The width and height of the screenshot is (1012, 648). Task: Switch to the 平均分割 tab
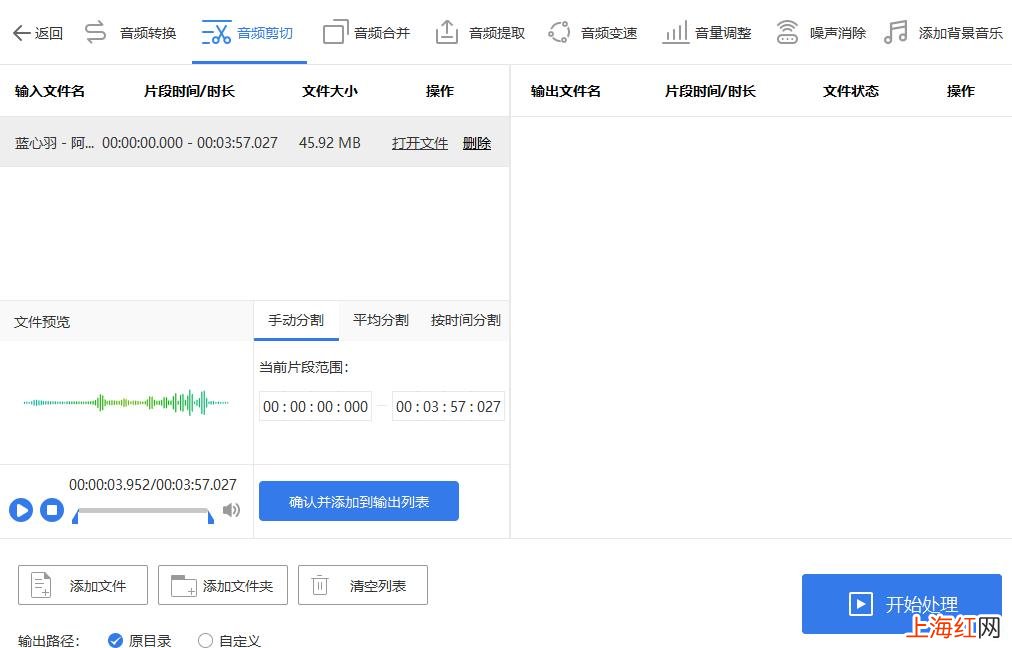381,320
